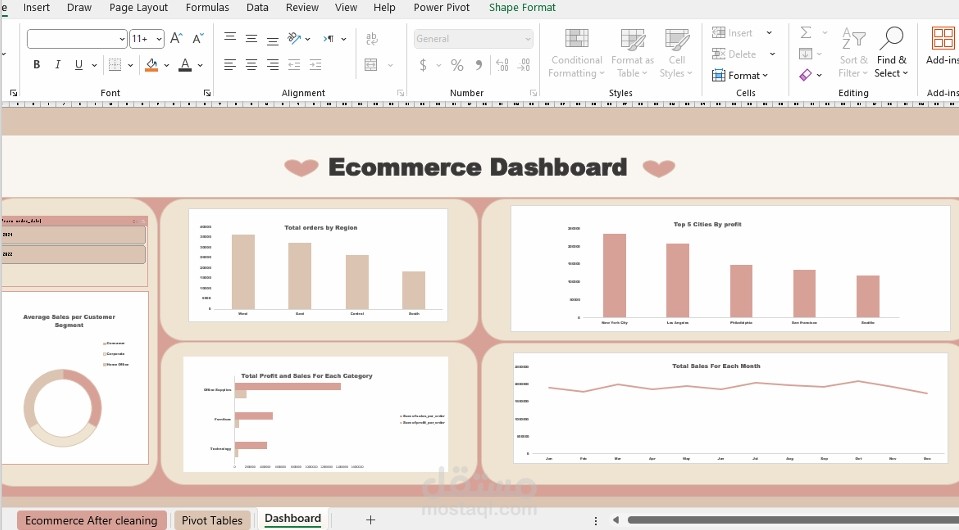Image resolution: width=959 pixels, height=530 pixels.
Task: Open Conditional Formatting menu
Action: click(576, 53)
